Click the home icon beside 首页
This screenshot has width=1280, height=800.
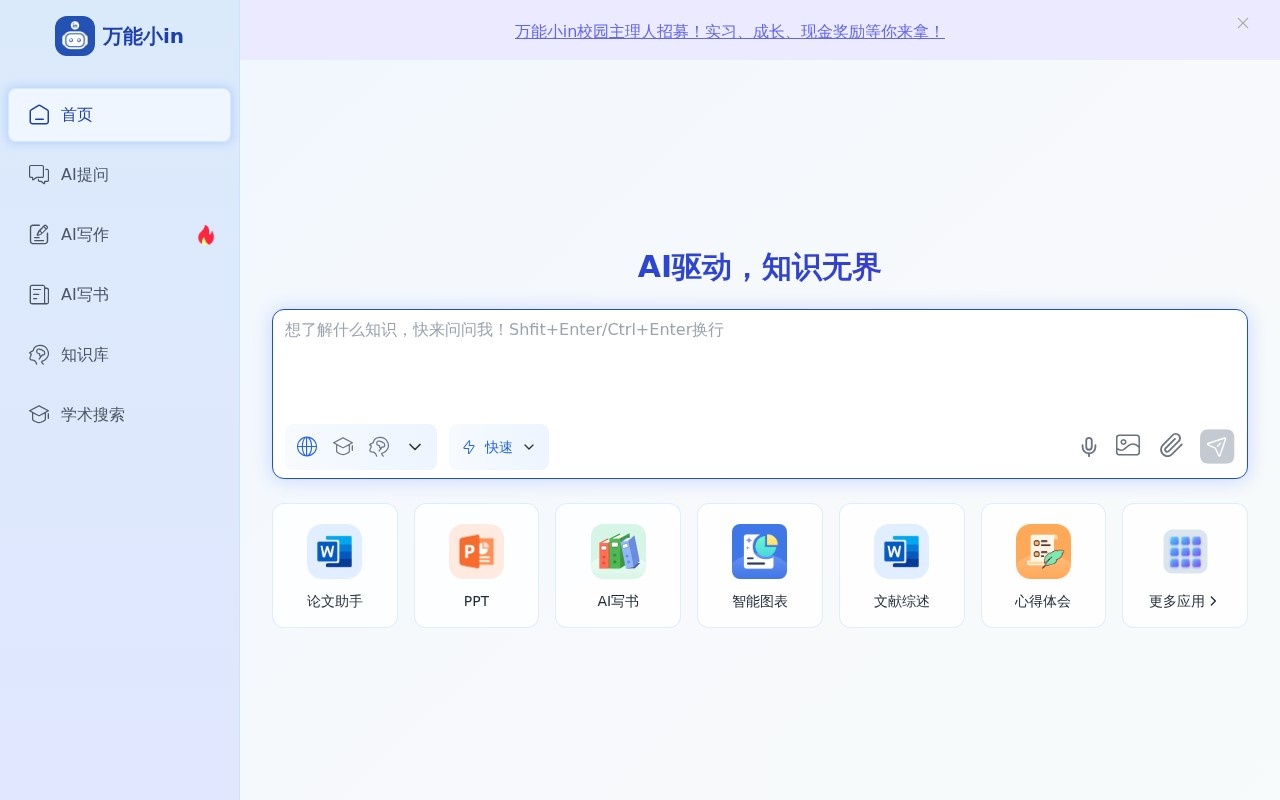(39, 115)
